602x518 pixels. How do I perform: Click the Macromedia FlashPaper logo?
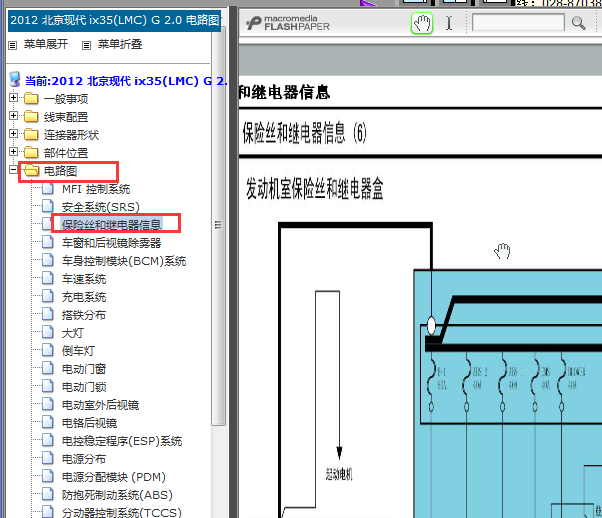288,23
